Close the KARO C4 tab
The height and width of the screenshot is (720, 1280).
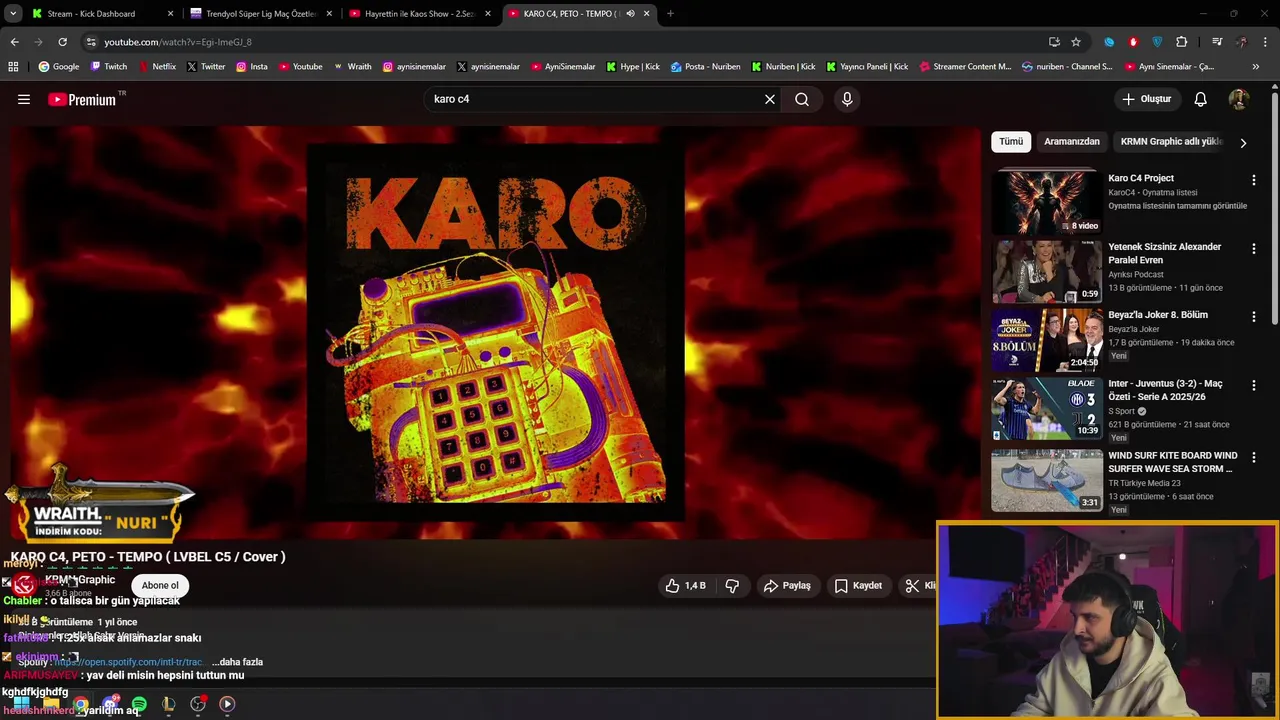[x=647, y=14]
